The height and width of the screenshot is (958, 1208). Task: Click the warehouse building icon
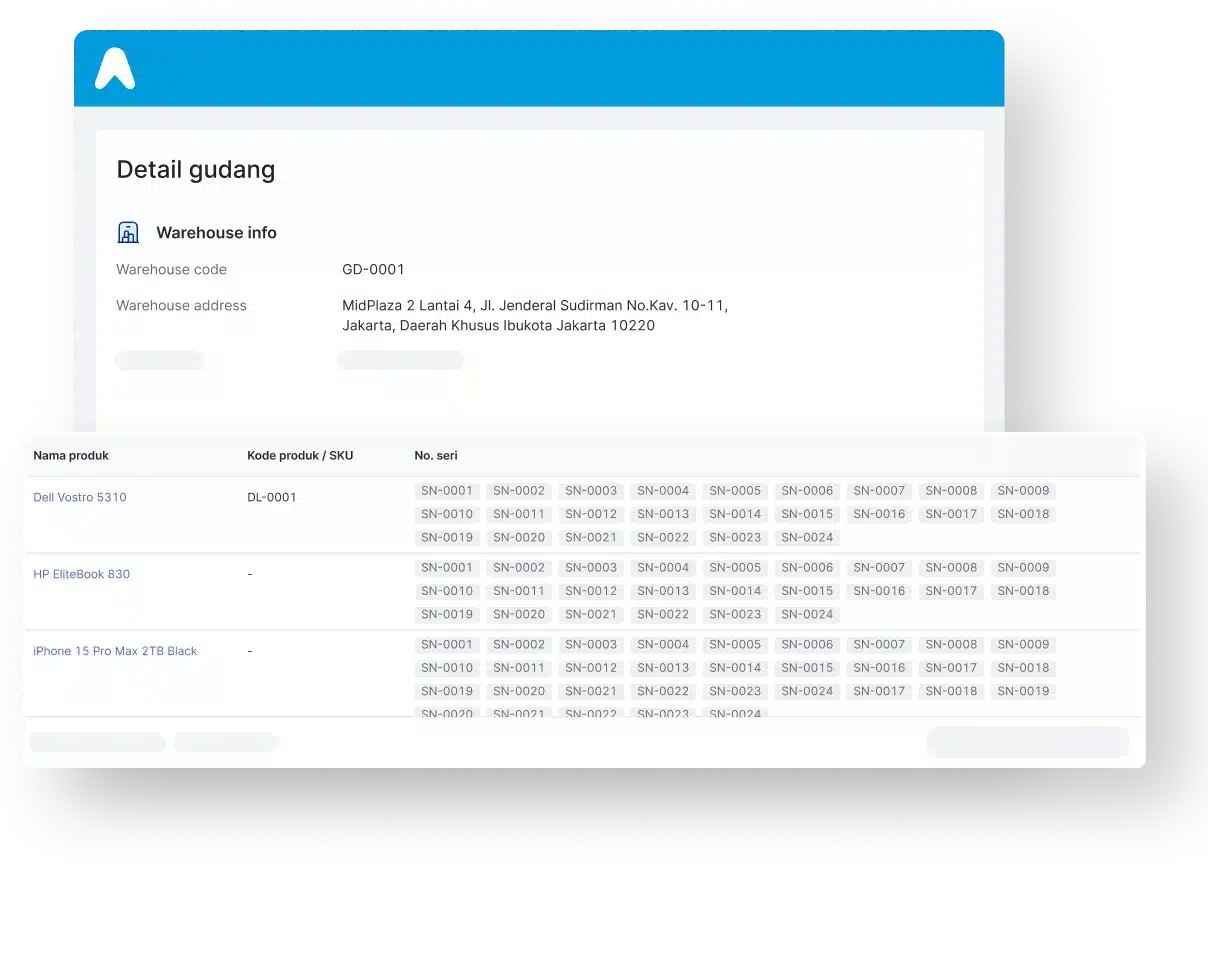click(x=128, y=233)
